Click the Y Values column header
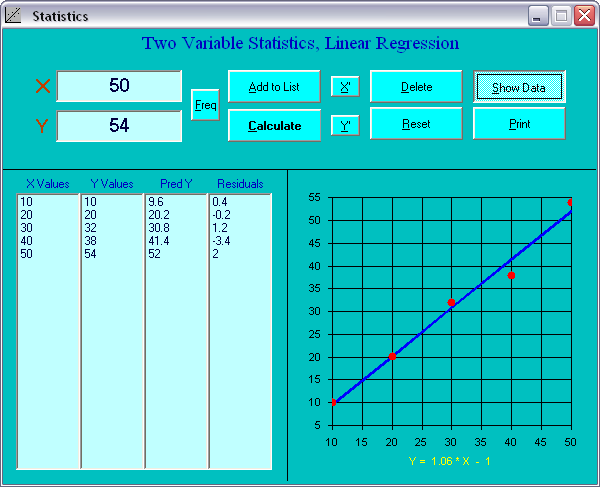 [x=112, y=184]
